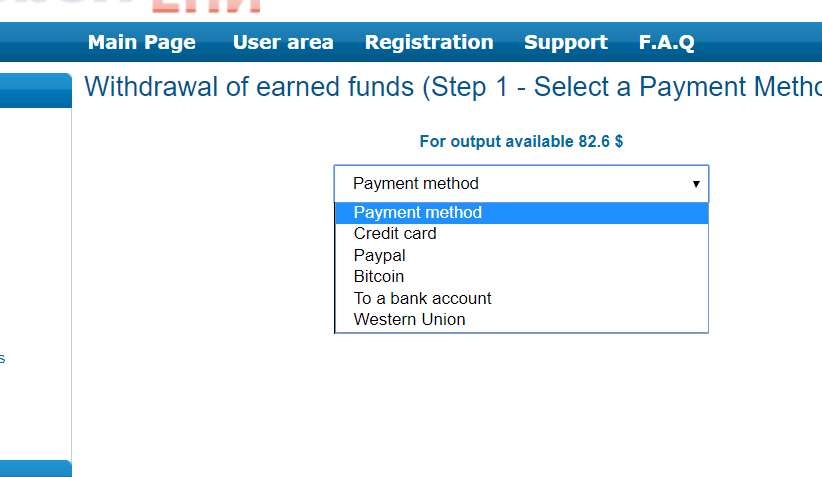Image resolution: width=822 pixels, height=477 pixels.
Task: Open the F.A.Q navigation item
Action: 667,42
